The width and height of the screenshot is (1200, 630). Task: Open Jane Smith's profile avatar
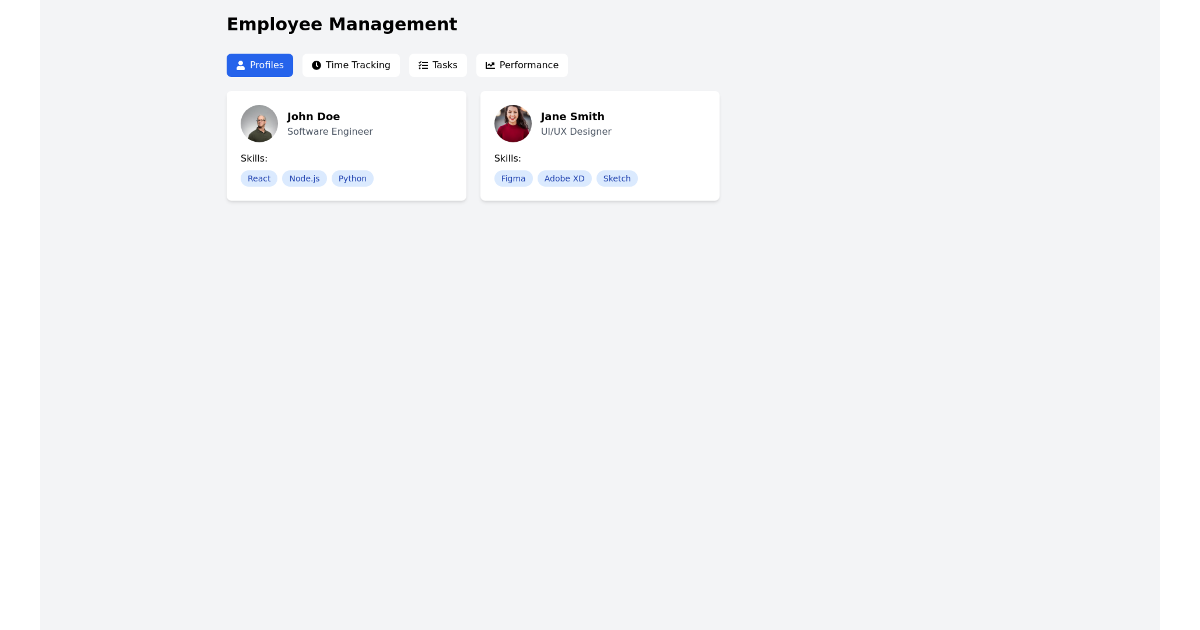513,123
